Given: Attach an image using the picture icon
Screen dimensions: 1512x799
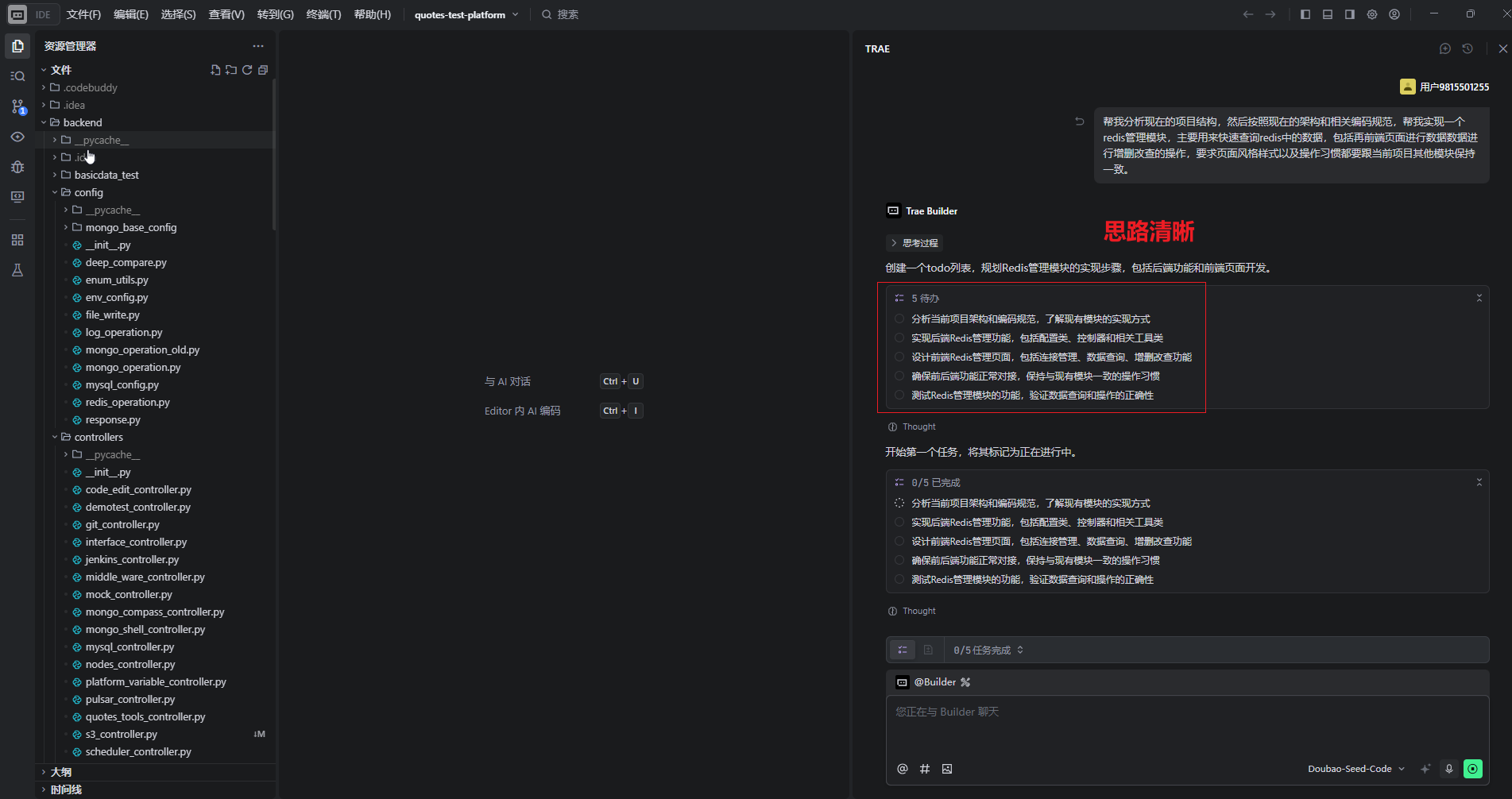Looking at the screenshot, I should [x=946, y=769].
